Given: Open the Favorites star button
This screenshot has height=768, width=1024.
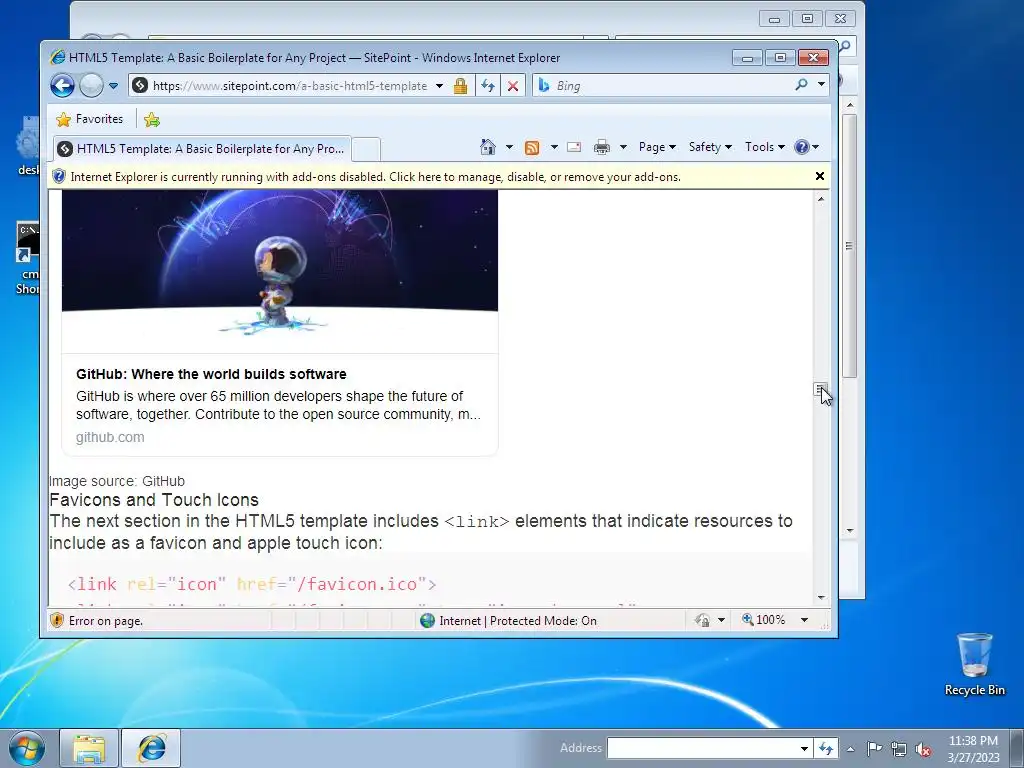Looking at the screenshot, I should (89, 119).
